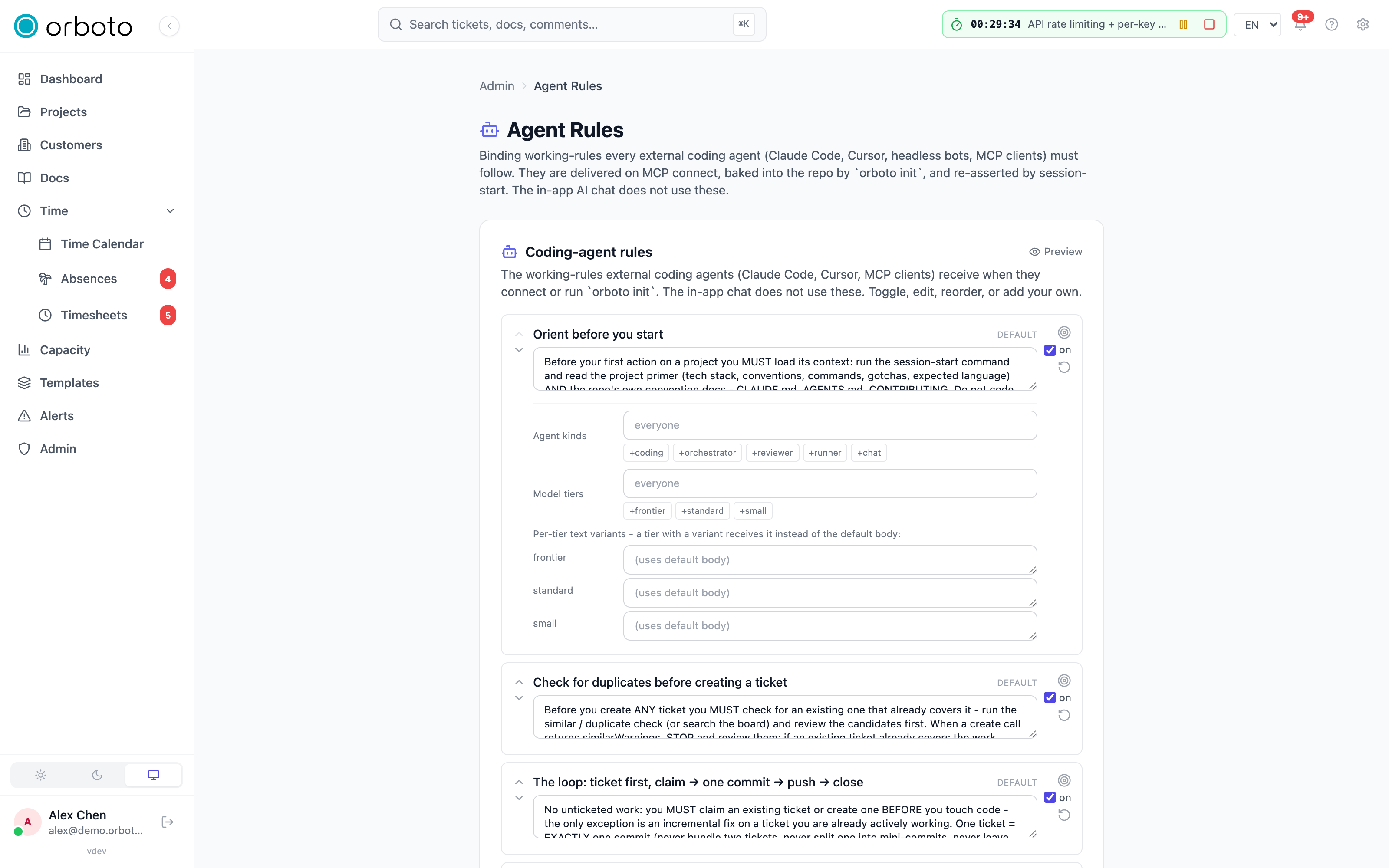The image size is (1389, 868).
Task: Add the +chat agent kind chip
Action: point(869,453)
